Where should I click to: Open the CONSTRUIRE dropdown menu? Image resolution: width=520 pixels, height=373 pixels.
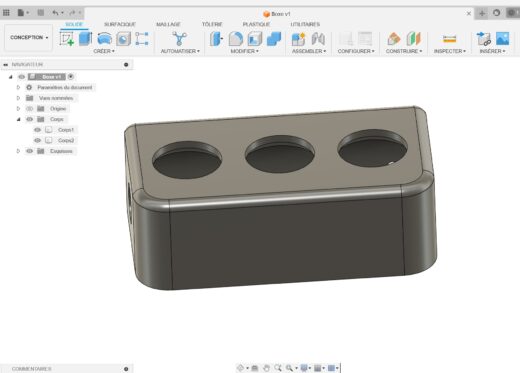[404, 51]
